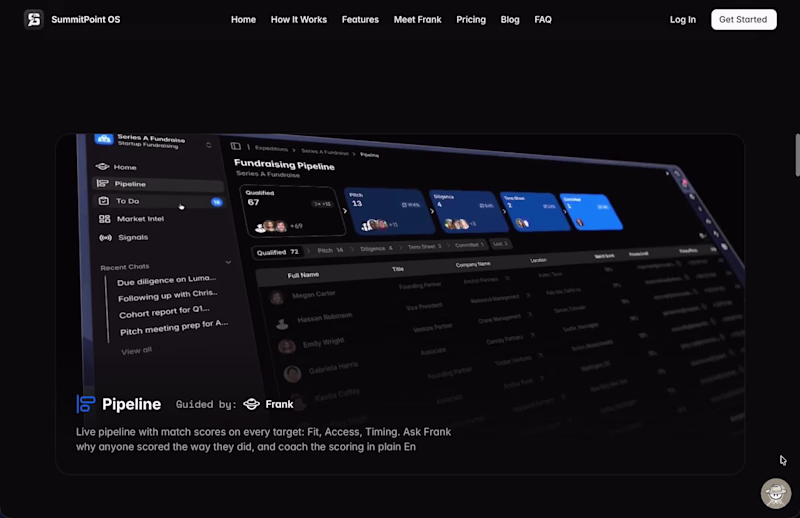
Task: Select the Pipeline icon in the sidebar
Action: 103,183
